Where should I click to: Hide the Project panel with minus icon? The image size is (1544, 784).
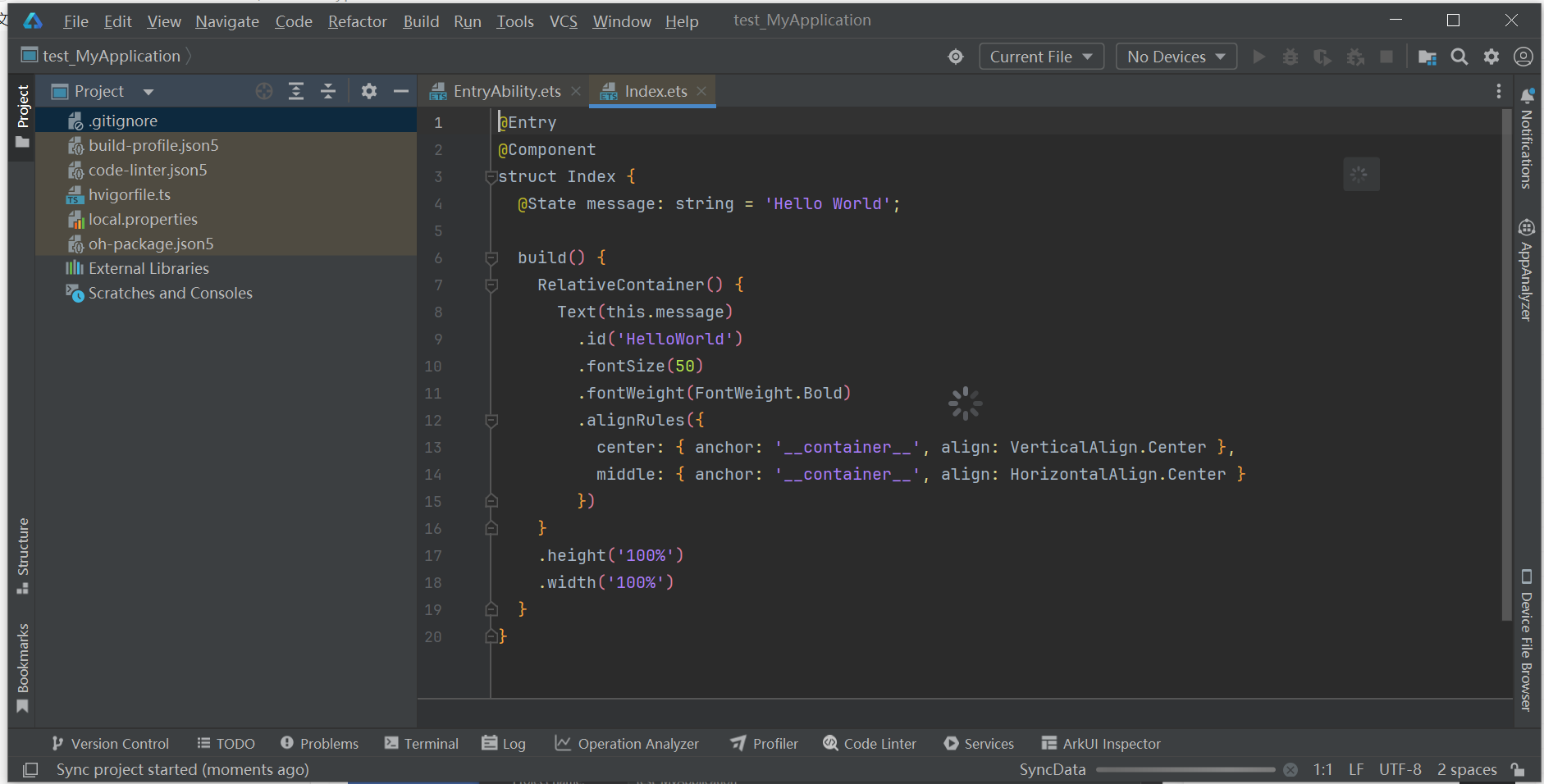[x=401, y=91]
